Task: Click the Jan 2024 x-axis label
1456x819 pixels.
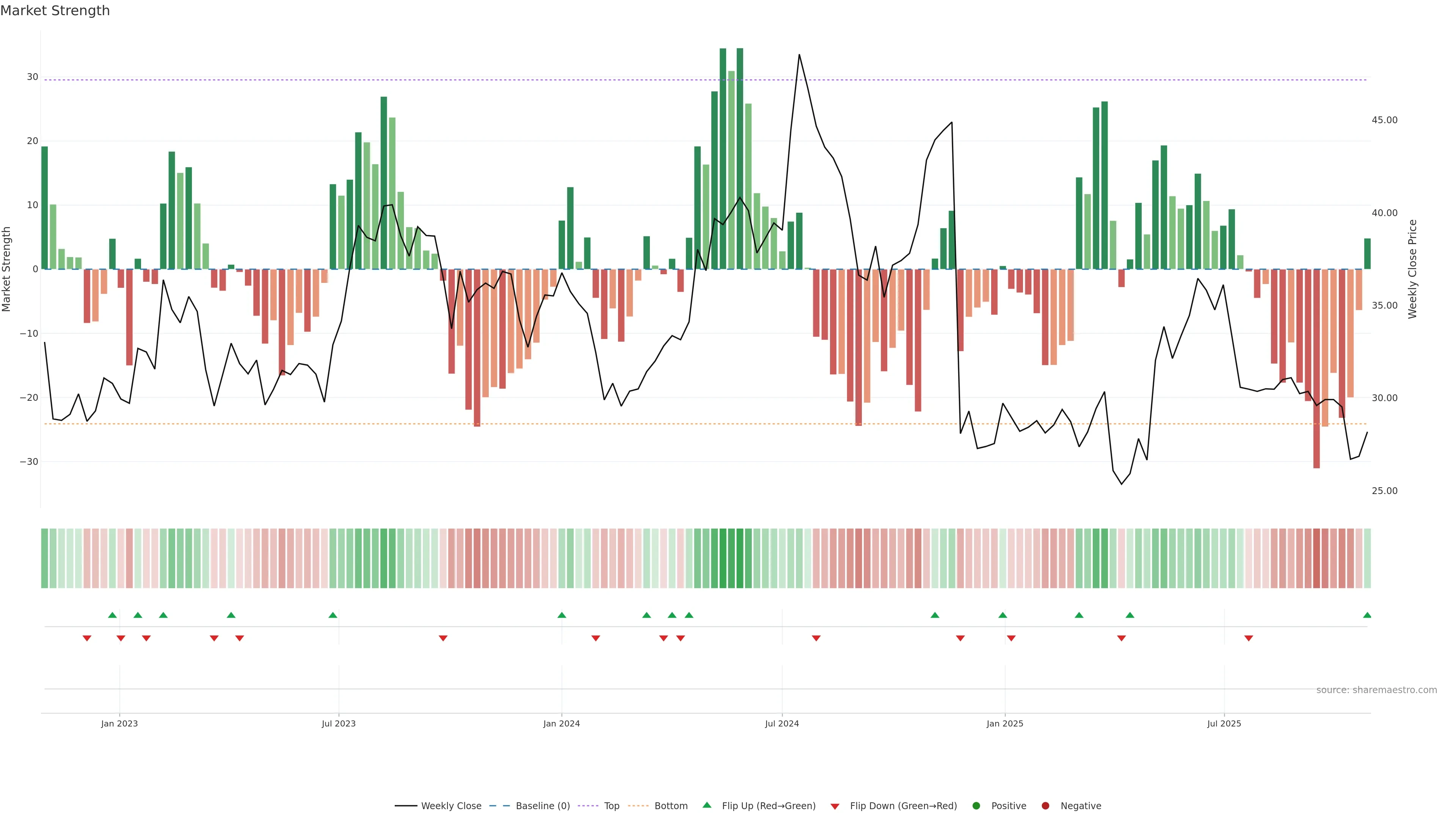Action: 561,723
